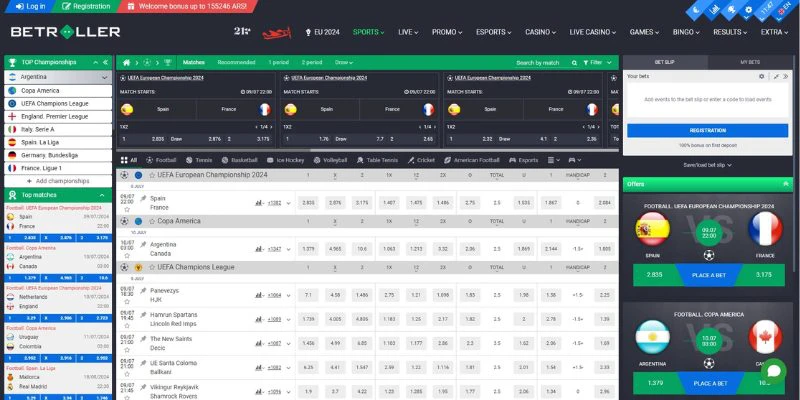This screenshot has height=400, width=800.
Task: Click the search magnifier icon
Action: pos(574,63)
